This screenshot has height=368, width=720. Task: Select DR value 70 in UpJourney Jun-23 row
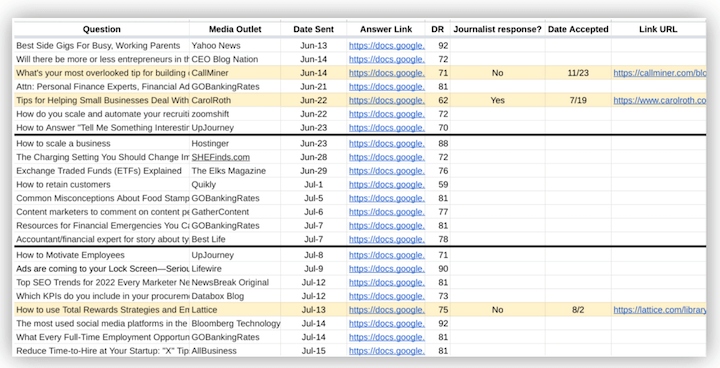(x=438, y=128)
